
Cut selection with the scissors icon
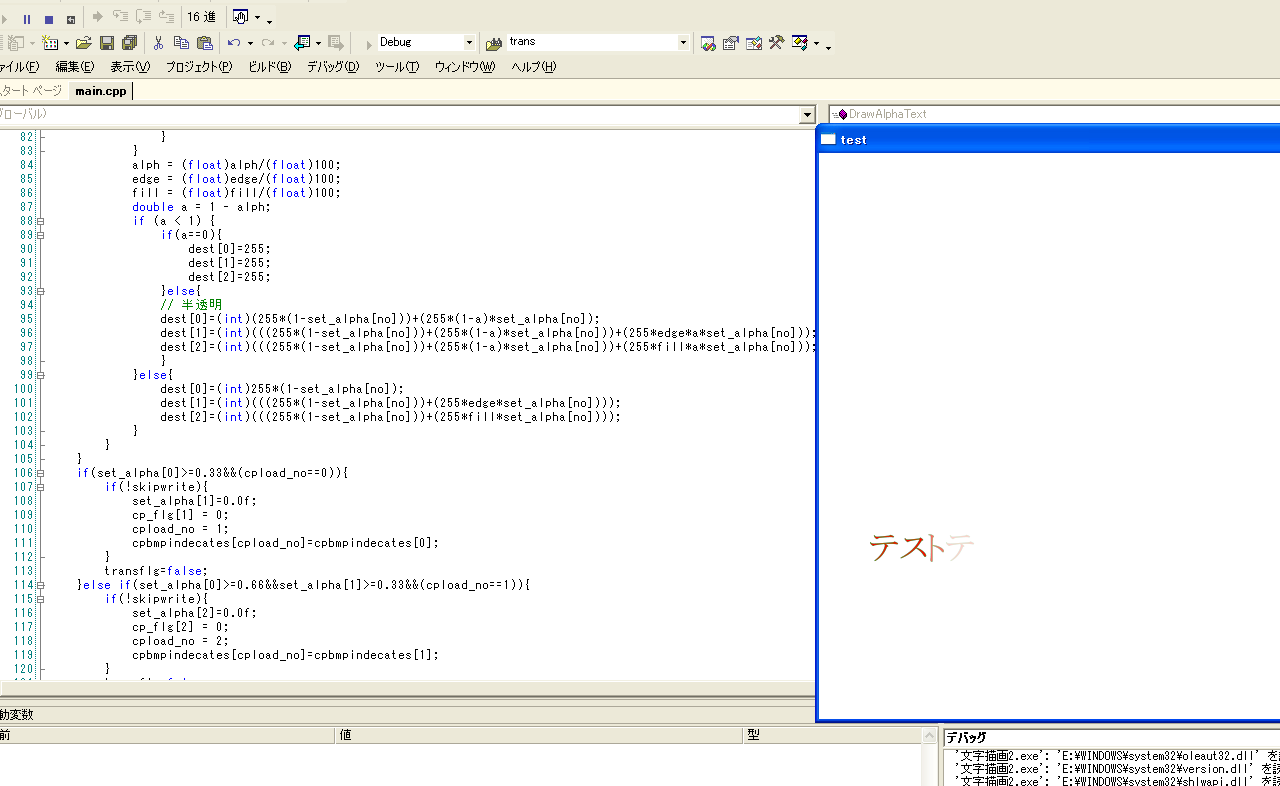[x=158, y=43]
